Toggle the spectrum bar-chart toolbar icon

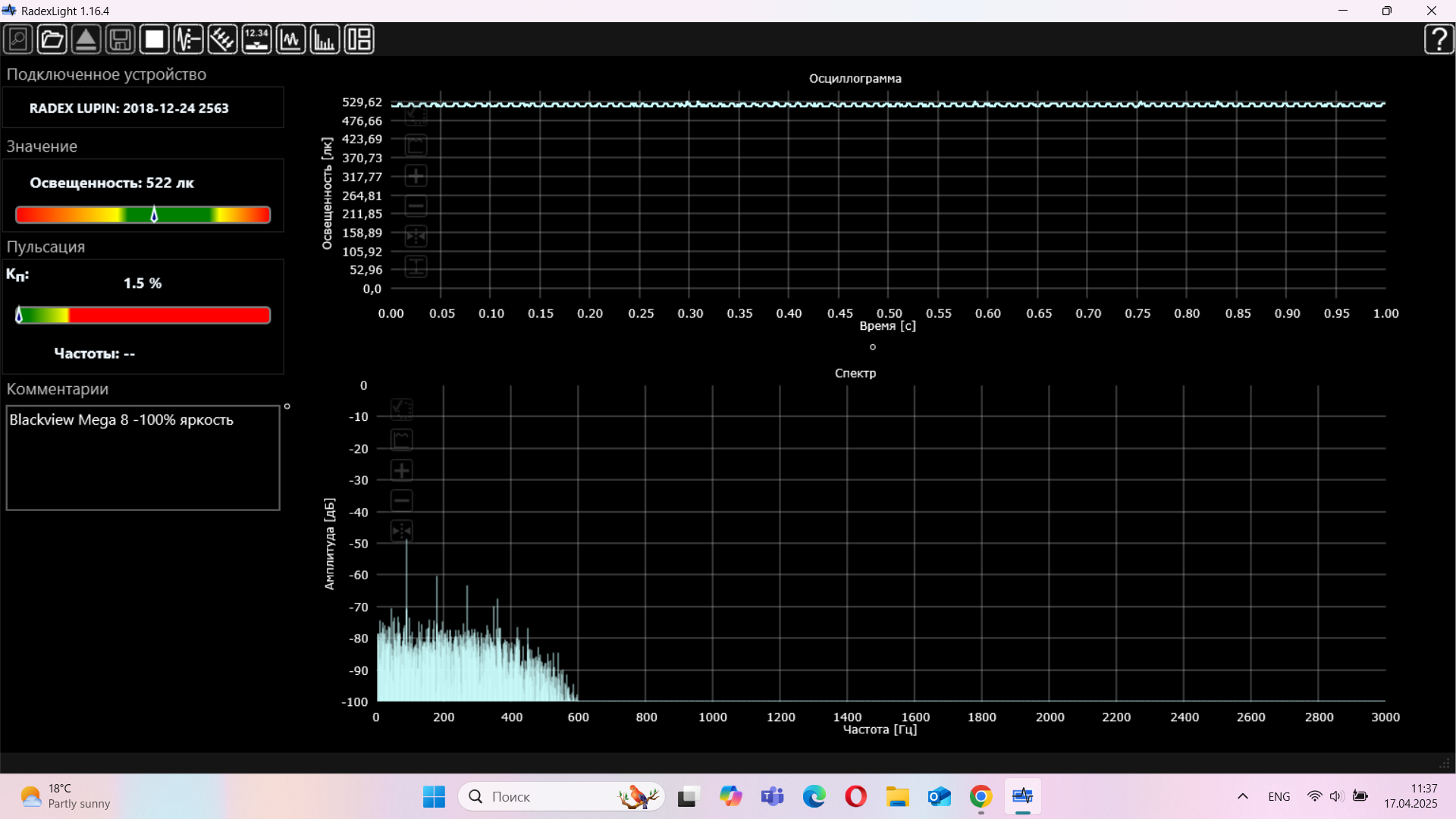[x=325, y=39]
